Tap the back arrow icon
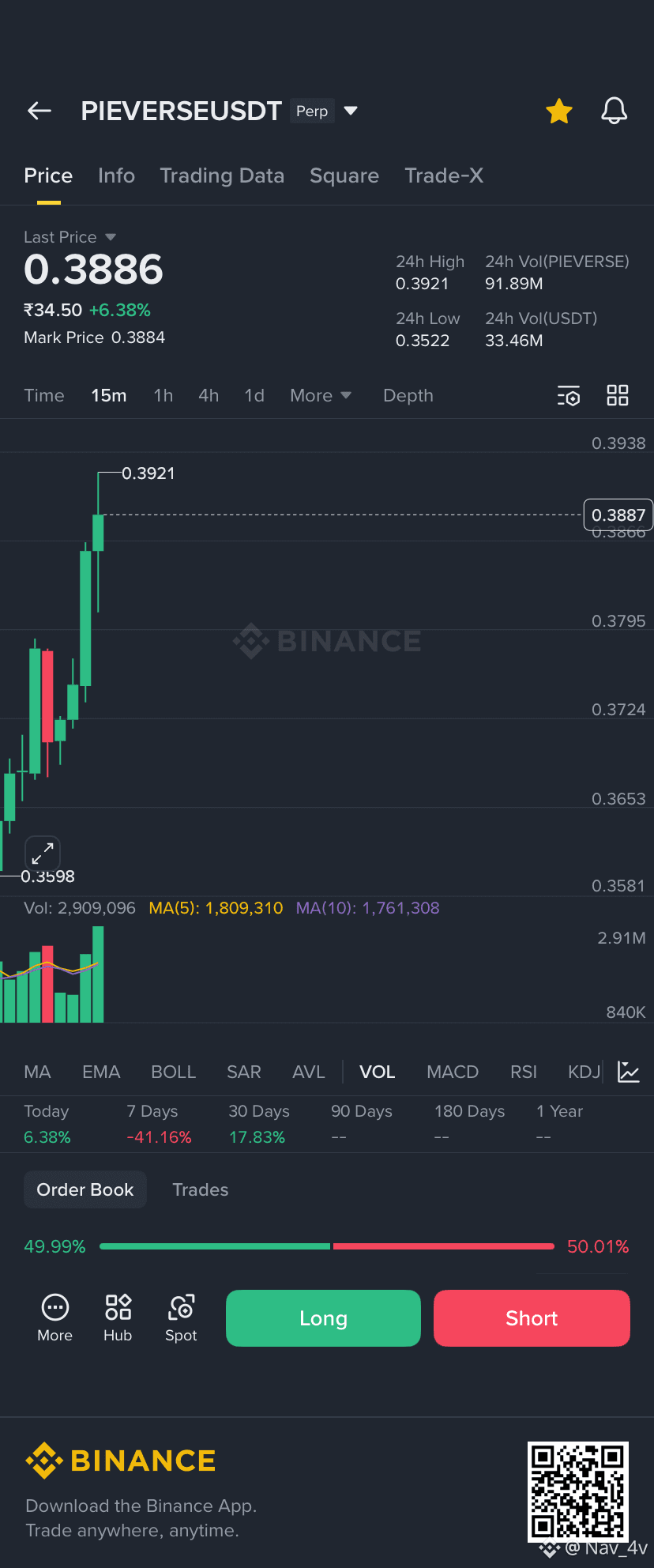The image size is (654, 1568). (x=39, y=111)
